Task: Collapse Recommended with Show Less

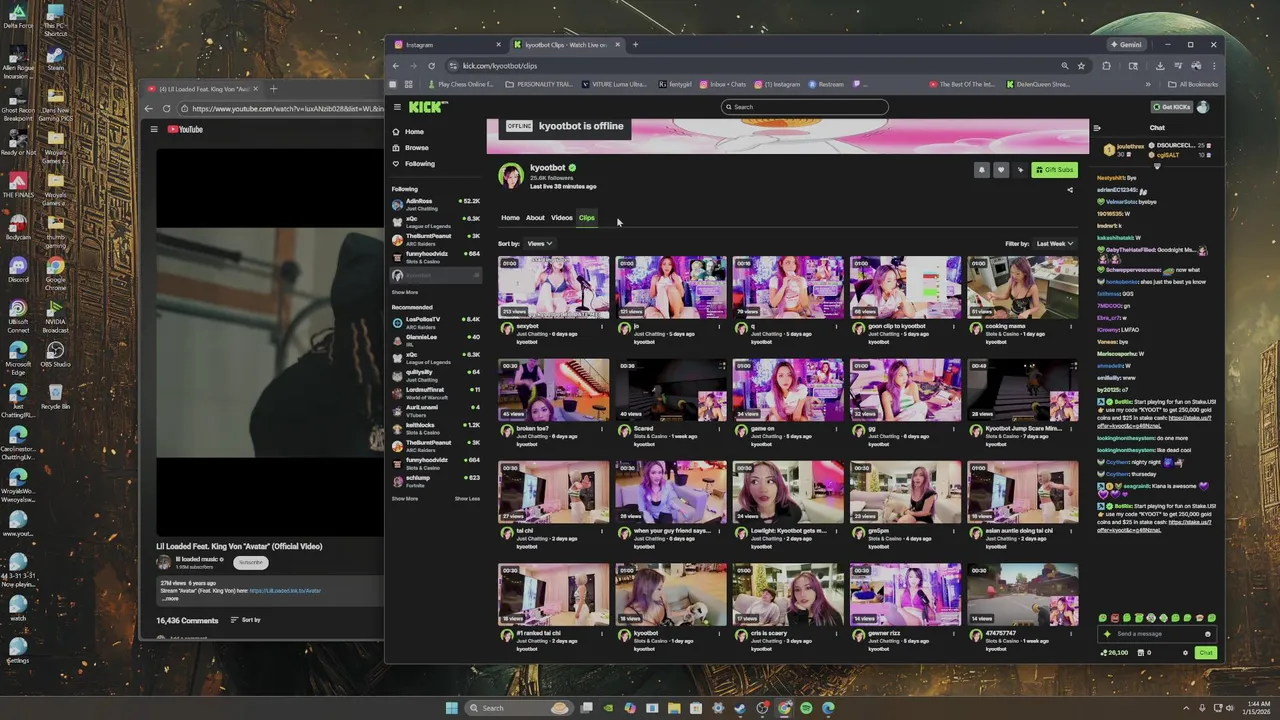Action: pos(467,498)
